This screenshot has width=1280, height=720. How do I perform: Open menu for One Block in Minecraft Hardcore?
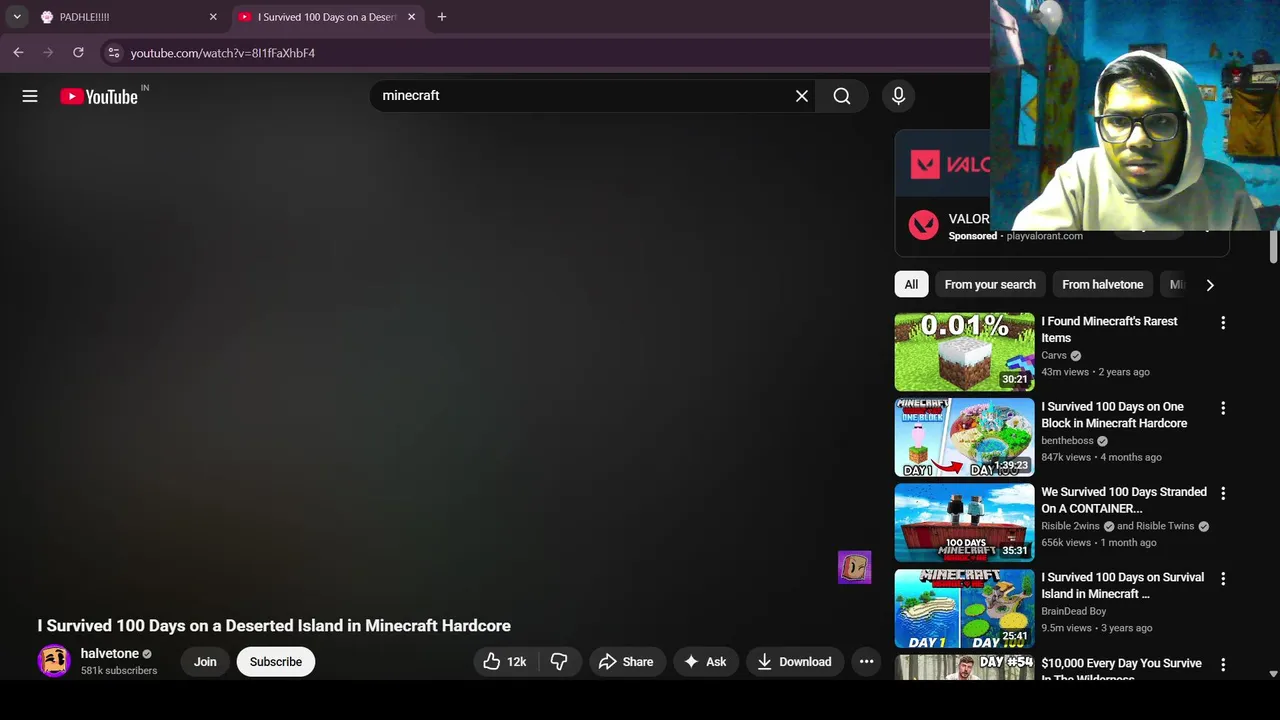pos(1223,408)
